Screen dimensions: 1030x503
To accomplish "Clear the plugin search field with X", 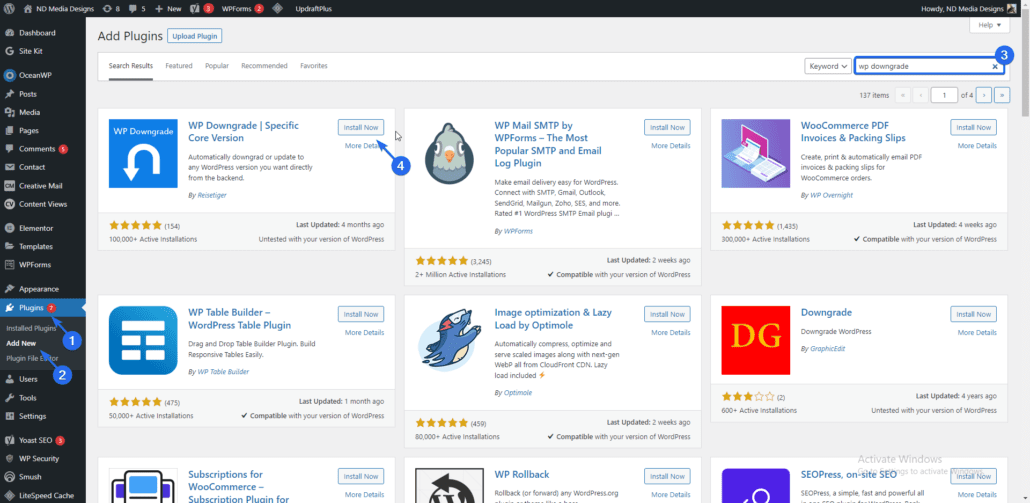I will (x=995, y=66).
